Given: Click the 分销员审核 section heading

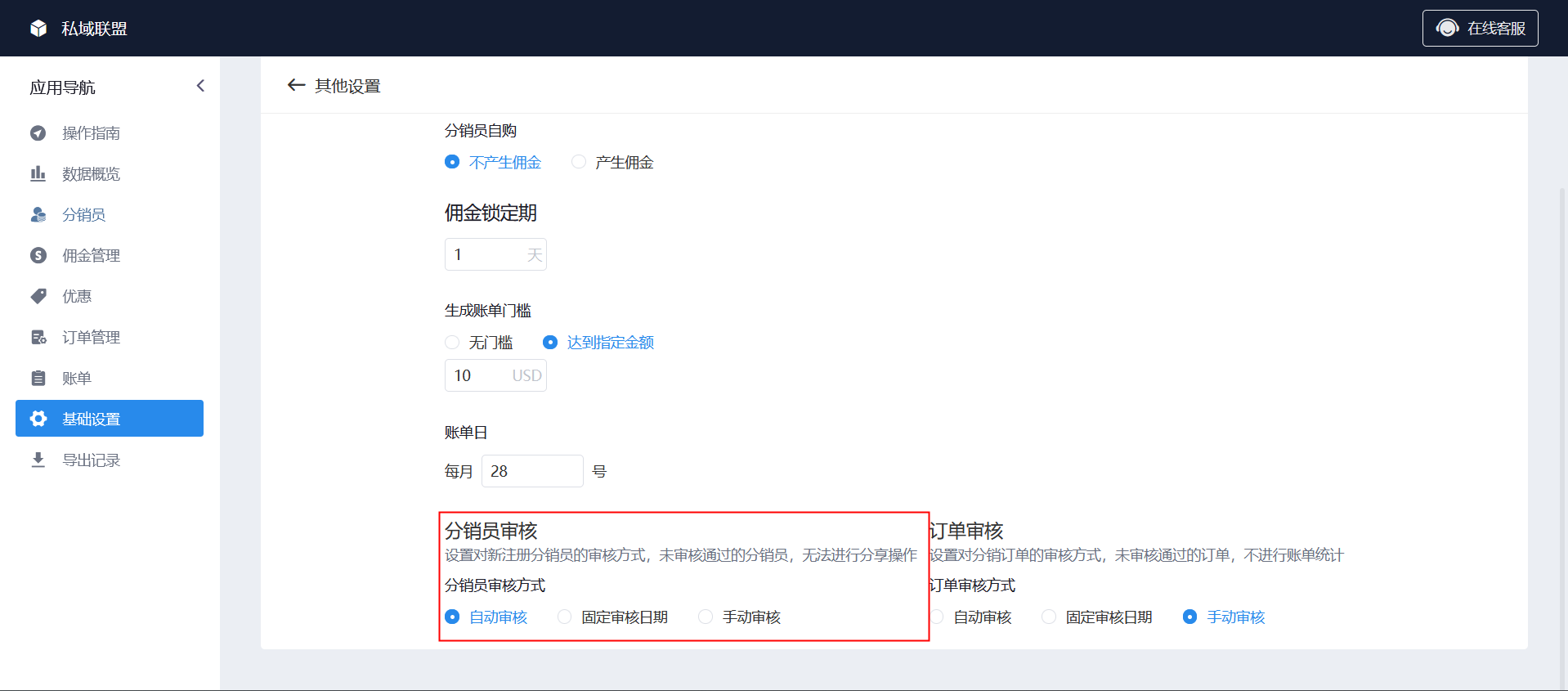Looking at the screenshot, I should point(491,531).
